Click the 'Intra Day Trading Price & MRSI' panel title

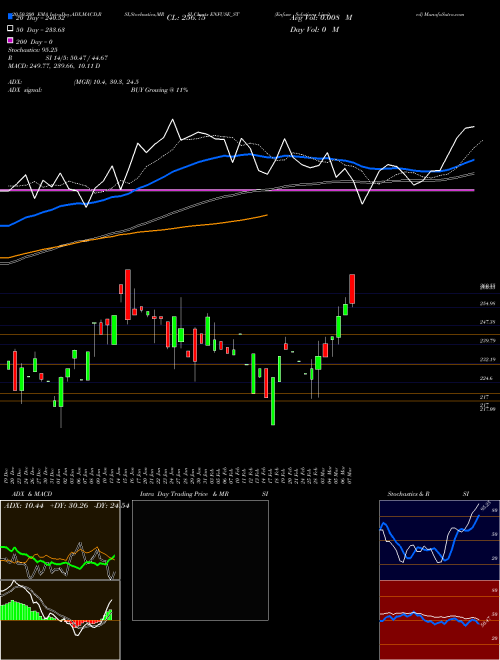tap(204, 494)
